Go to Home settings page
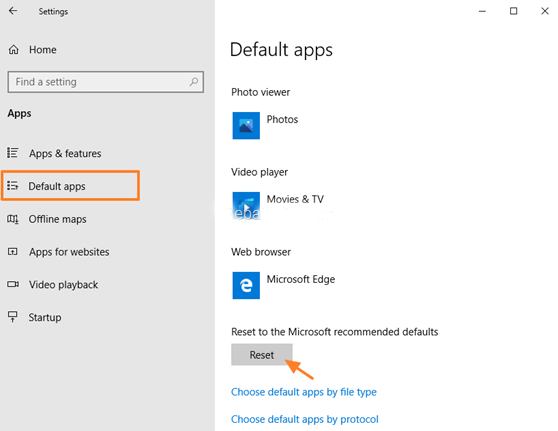This screenshot has width=558, height=431. pyautogui.click(x=43, y=49)
